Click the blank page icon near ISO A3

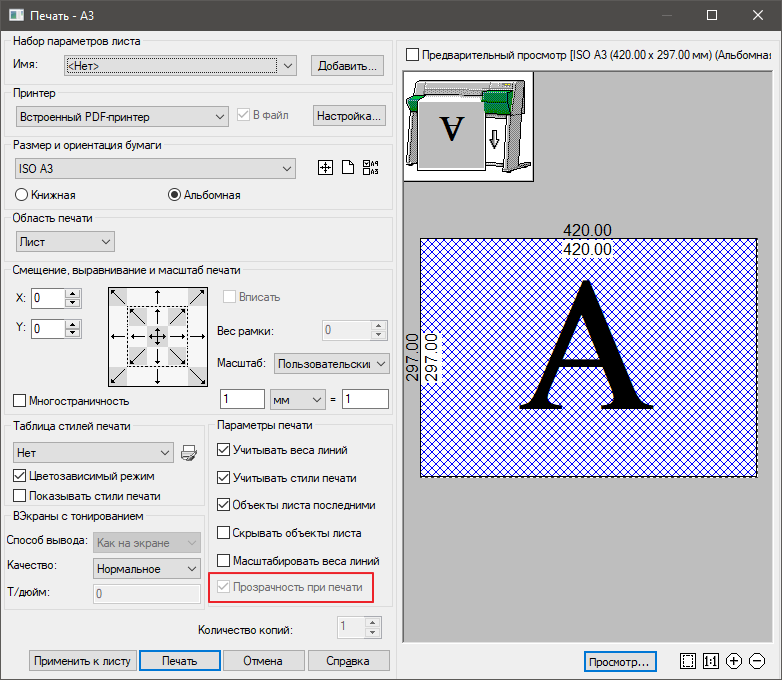[x=348, y=168]
